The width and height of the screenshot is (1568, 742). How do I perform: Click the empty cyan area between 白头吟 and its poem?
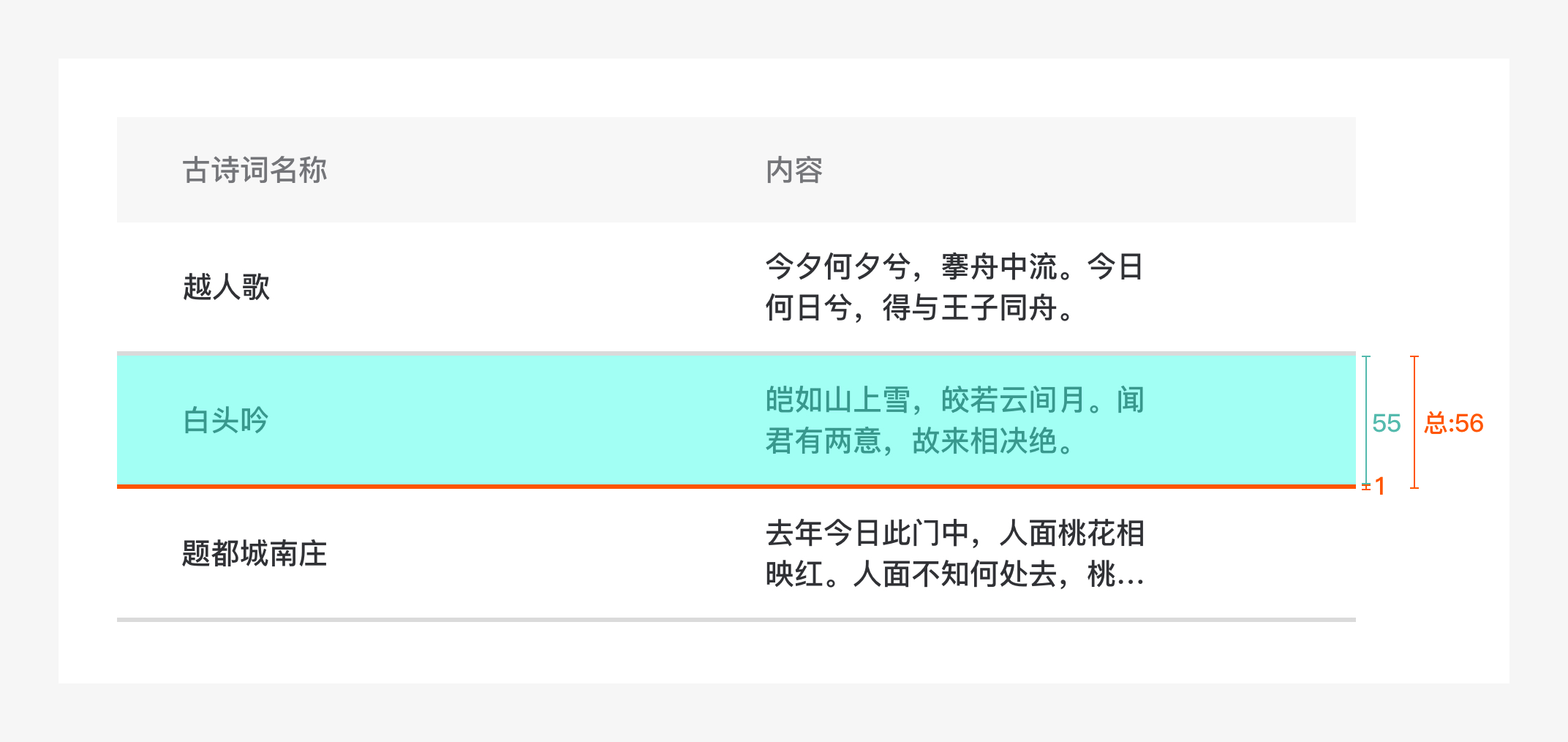[x=512, y=420]
